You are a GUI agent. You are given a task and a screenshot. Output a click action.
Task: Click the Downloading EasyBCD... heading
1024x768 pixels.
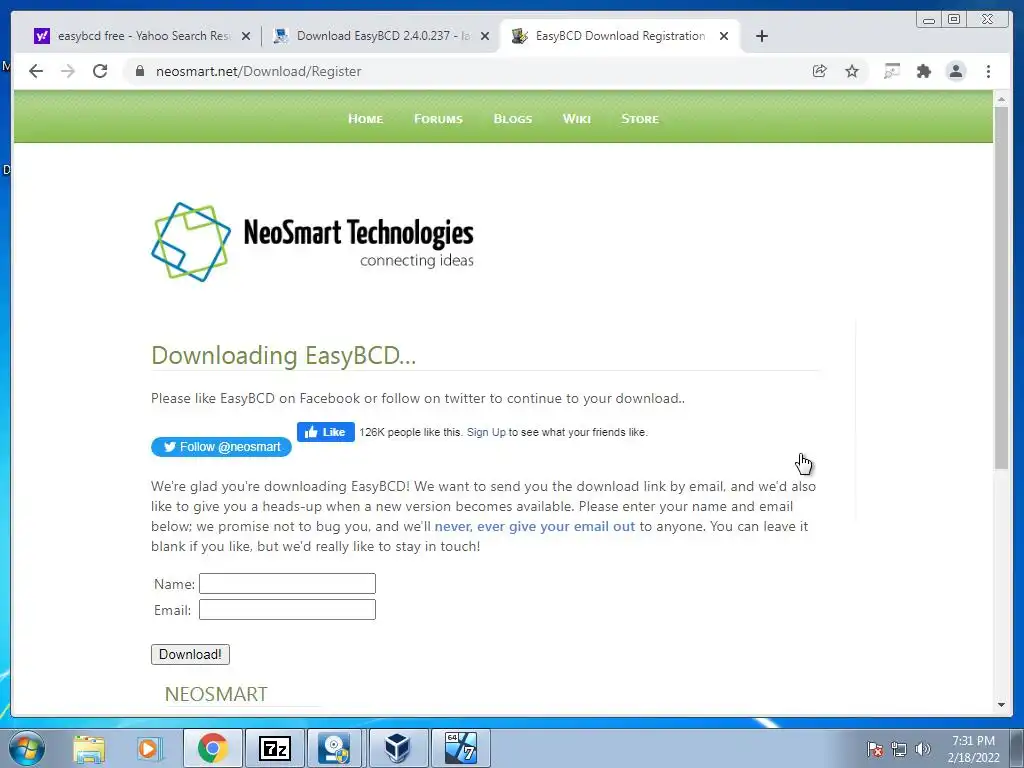pyautogui.click(x=283, y=355)
